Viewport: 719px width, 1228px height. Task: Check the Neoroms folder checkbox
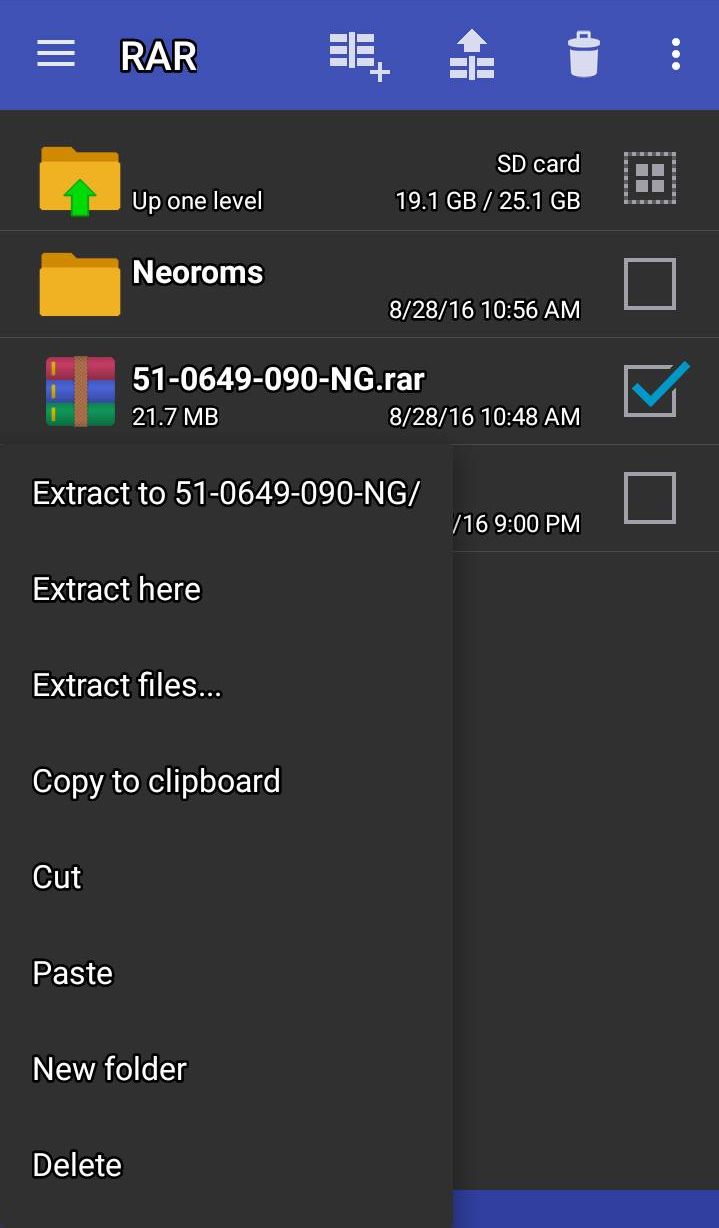[650, 284]
